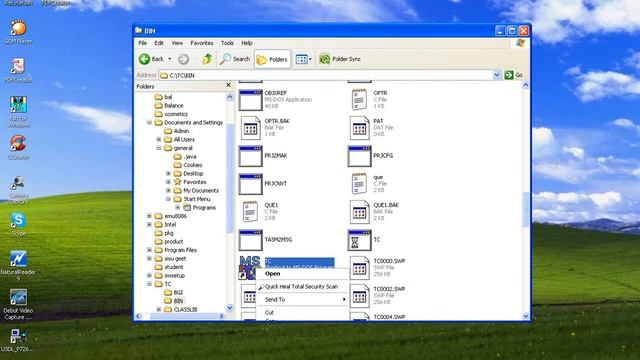
Task: Choose Open in the context menu
Action: point(302,273)
